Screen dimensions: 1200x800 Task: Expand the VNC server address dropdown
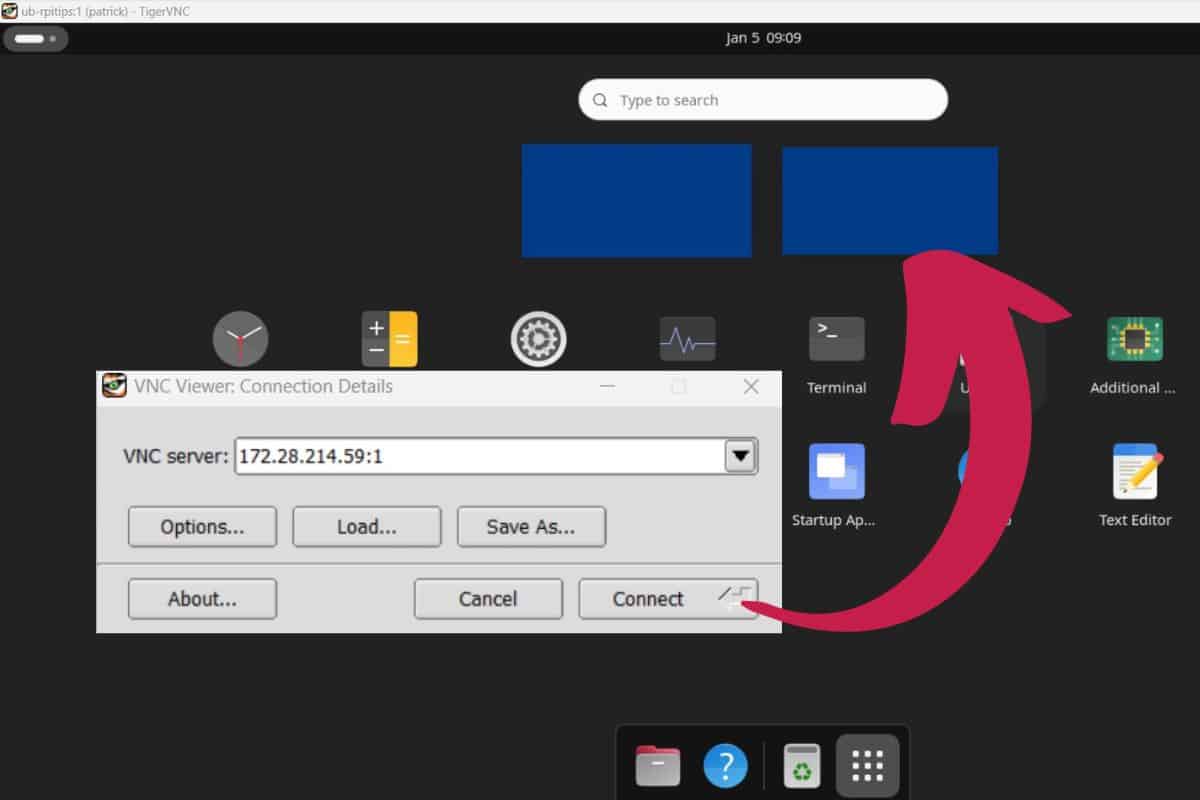pos(741,456)
